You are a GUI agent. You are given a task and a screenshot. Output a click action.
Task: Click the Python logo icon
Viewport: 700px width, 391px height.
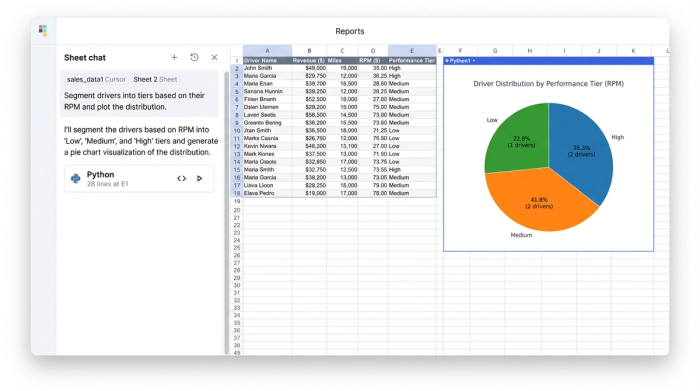tap(75, 179)
